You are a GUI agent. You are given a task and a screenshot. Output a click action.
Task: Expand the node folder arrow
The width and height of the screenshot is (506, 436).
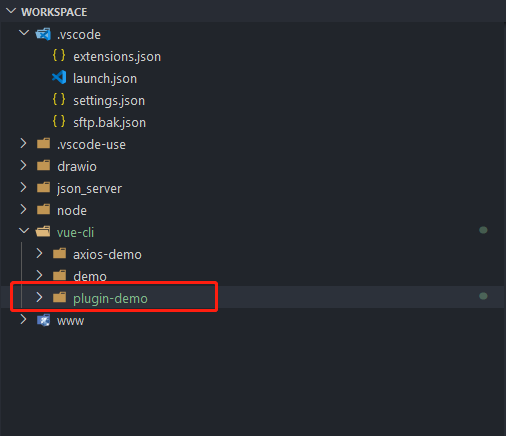[x=23, y=210]
